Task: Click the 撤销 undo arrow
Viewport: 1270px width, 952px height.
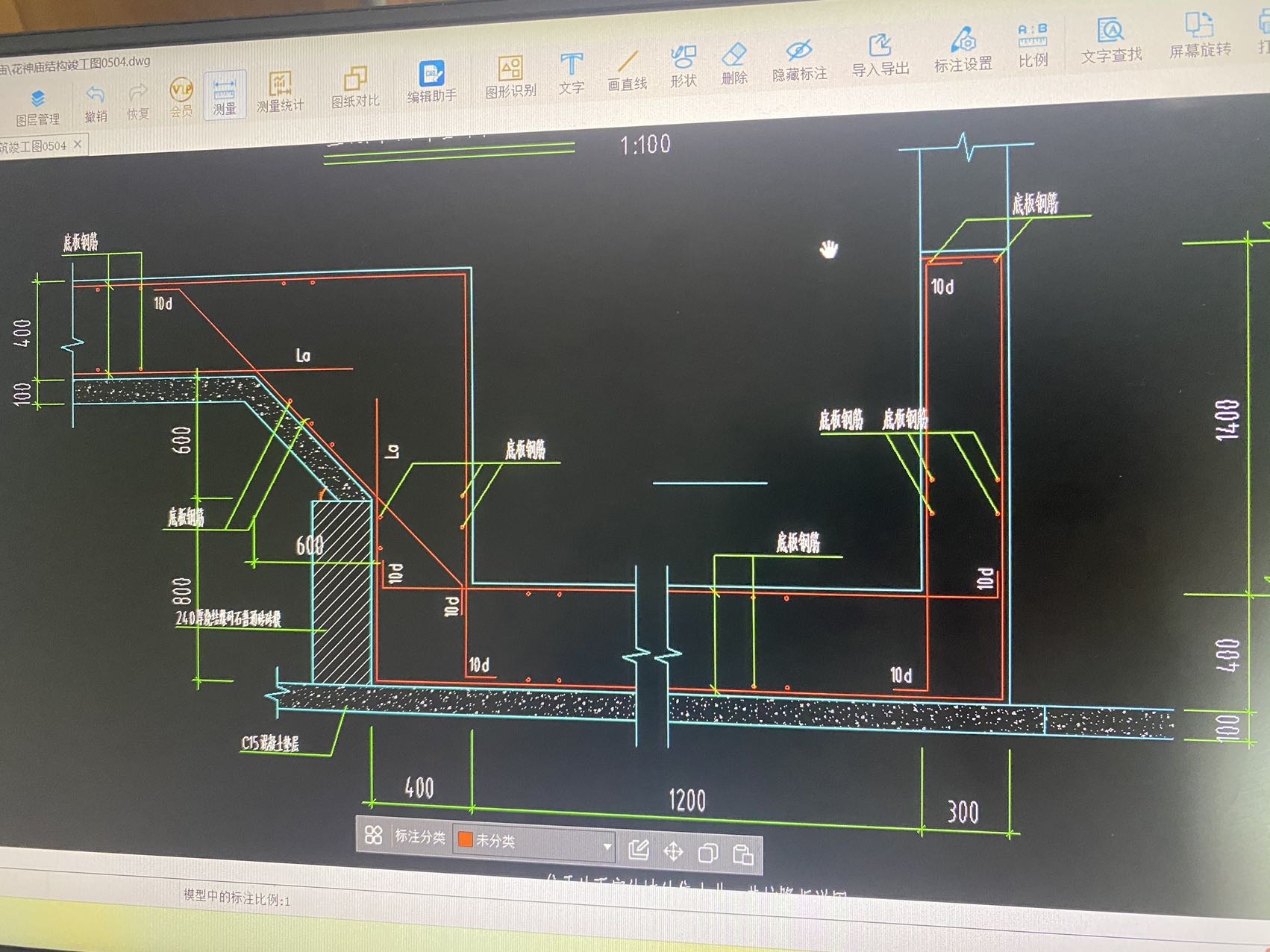Action: (x=96, y=104)
